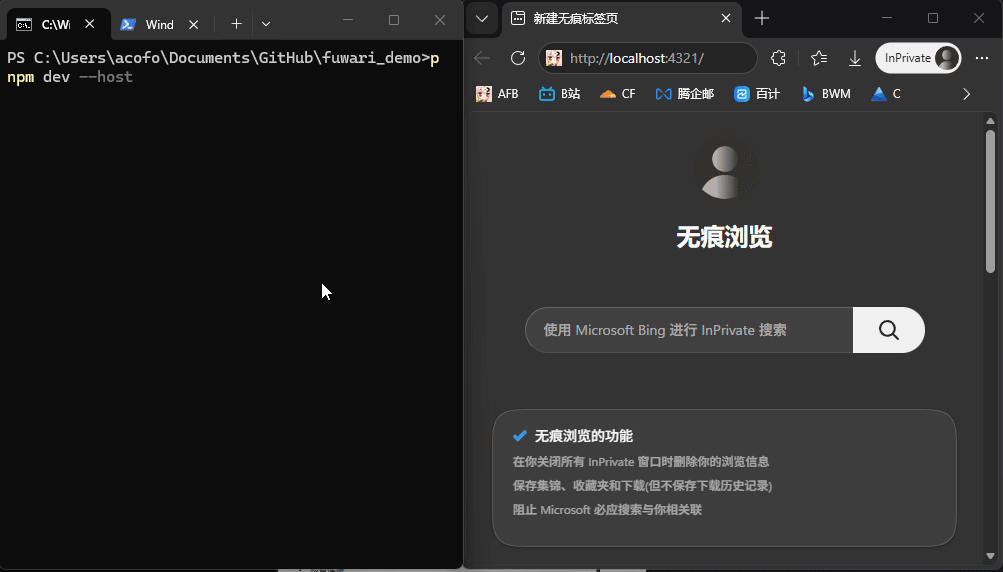
Task: Click the pnpm dev --host command line
Action: click(x=70, y=77)
